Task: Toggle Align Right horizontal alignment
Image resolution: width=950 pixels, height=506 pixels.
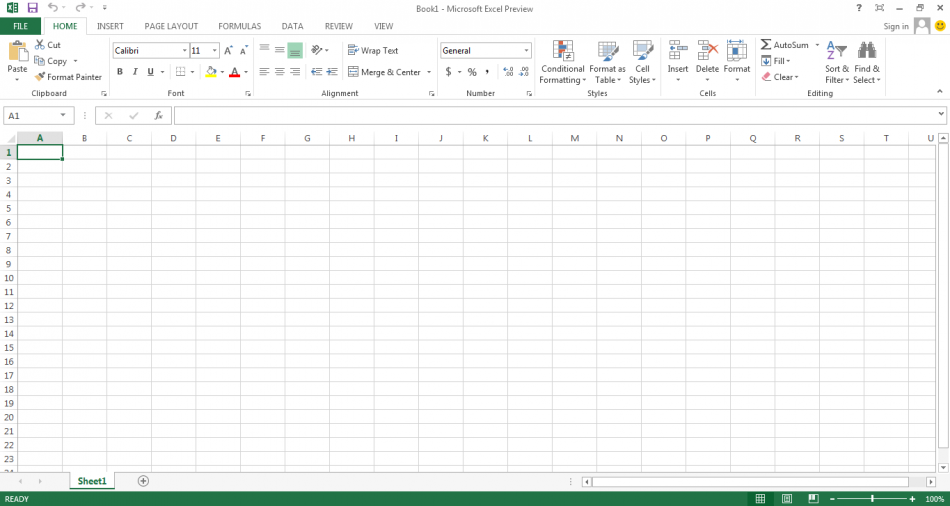Action: [295, 72]
